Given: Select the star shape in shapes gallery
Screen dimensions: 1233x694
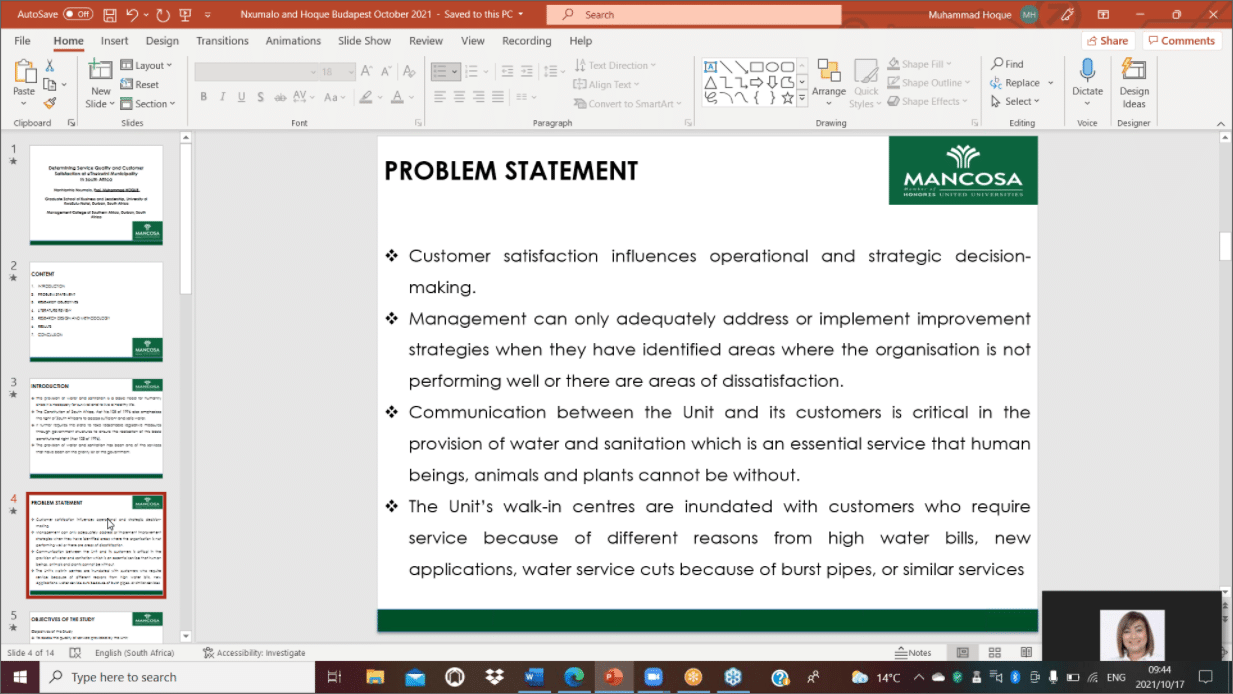Looking at the screenshot, I should coord(787,99).
